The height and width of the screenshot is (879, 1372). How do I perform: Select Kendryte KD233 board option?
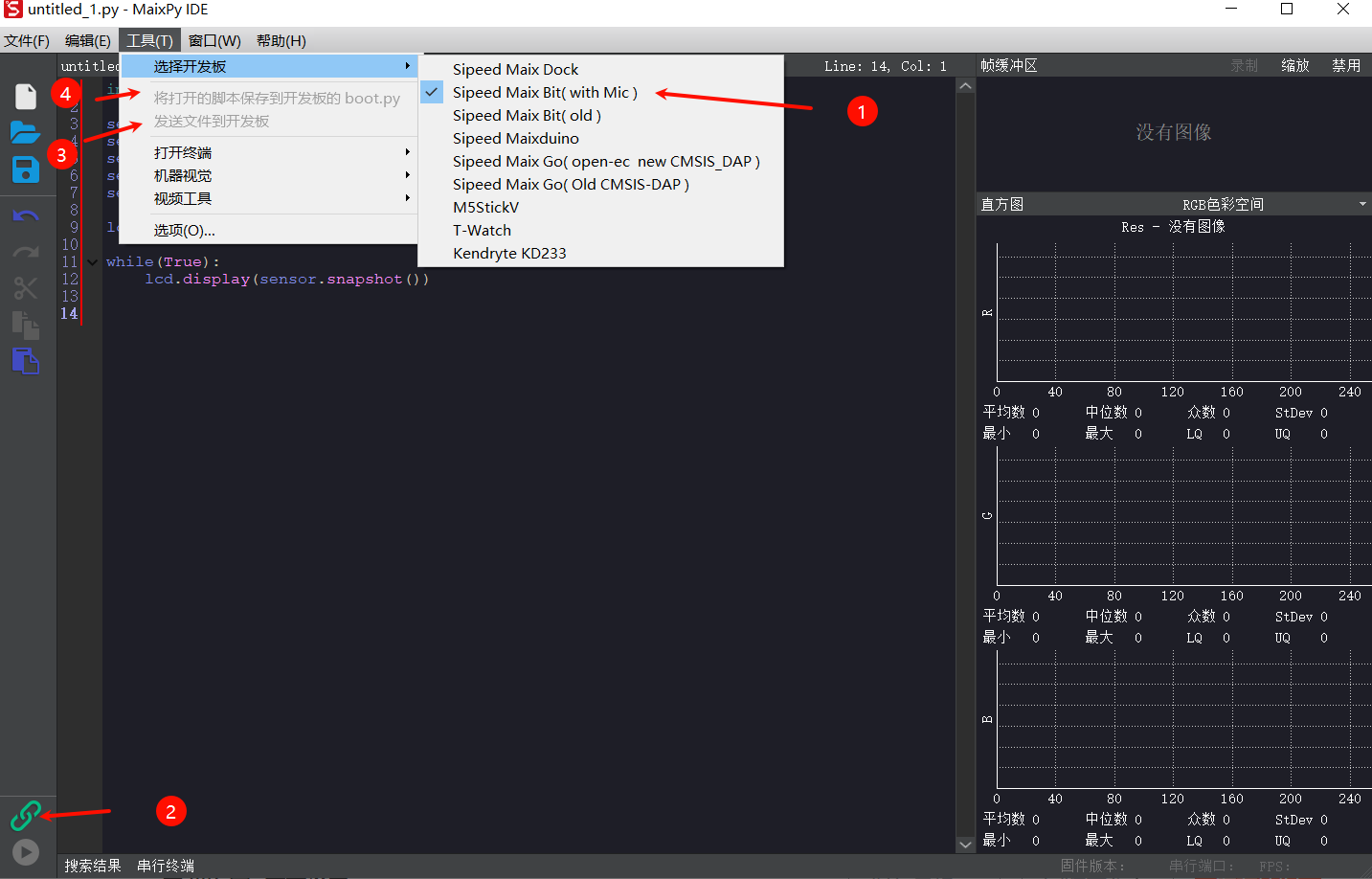[x=601, y=253]
